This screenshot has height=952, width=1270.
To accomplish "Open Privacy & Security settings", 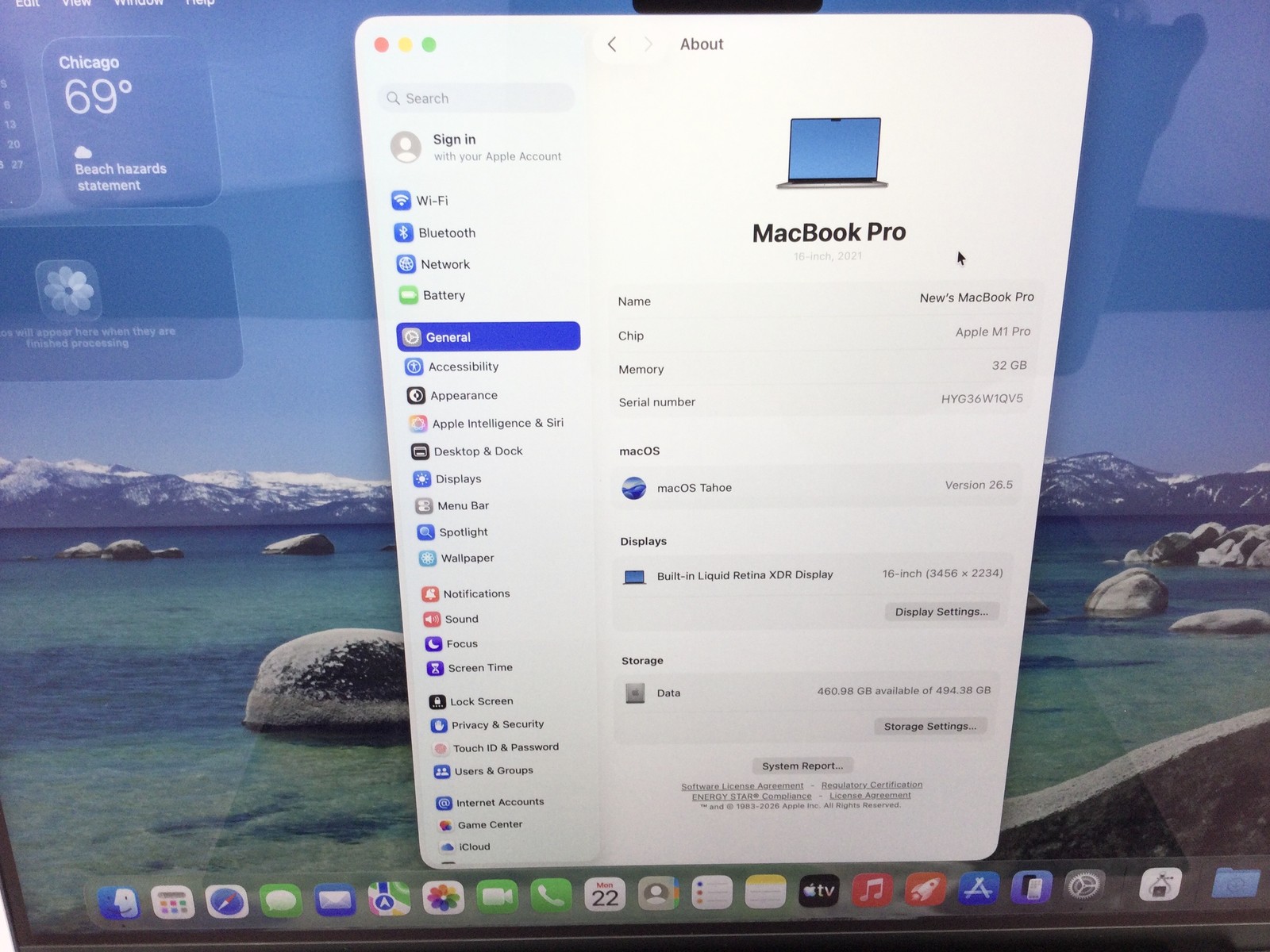I will click(487, 725).
